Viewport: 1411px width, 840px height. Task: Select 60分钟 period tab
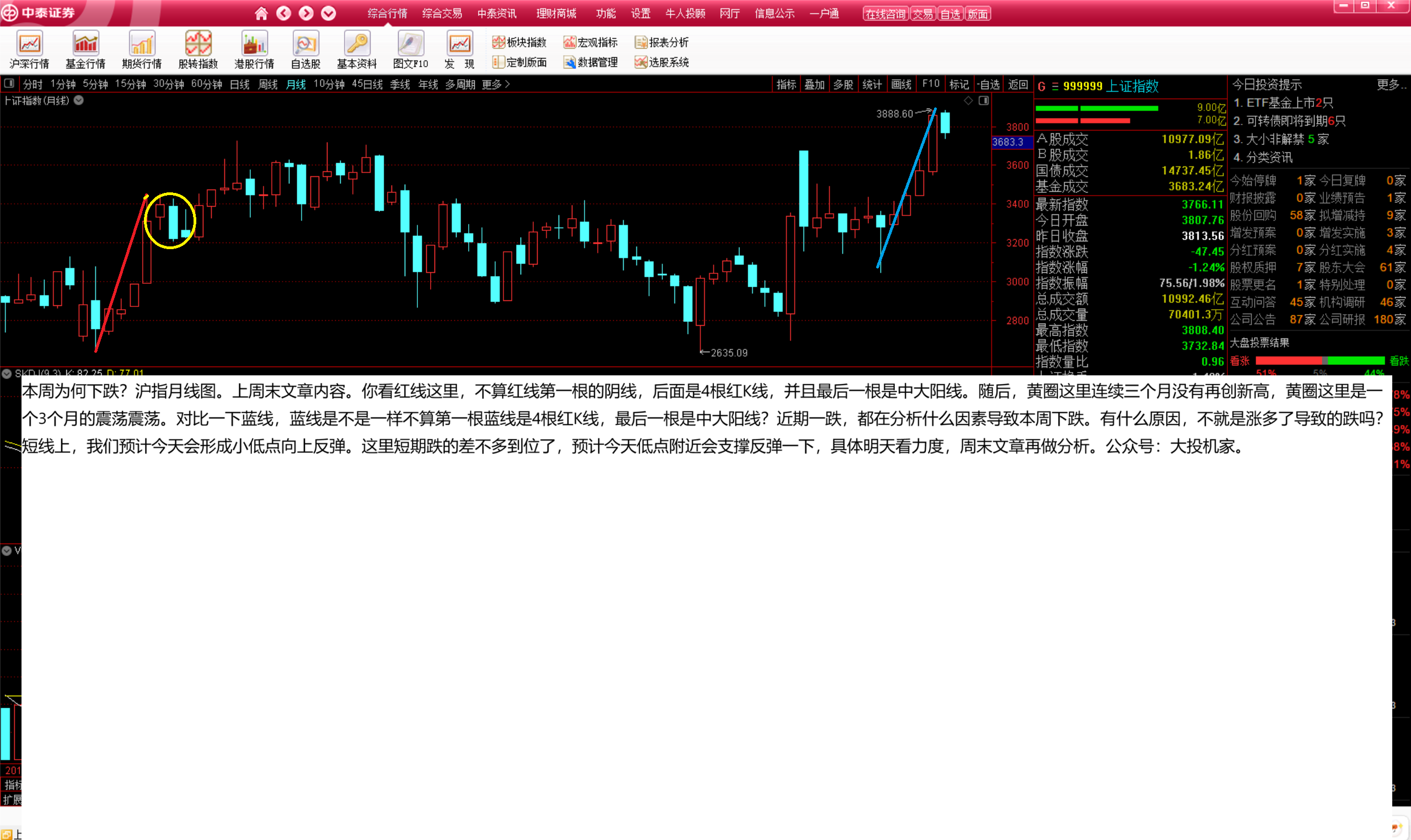207,84
